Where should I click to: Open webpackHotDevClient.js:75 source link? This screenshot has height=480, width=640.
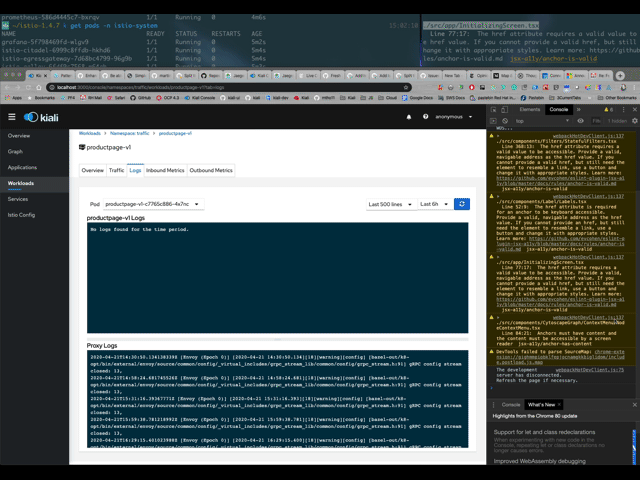pyautogui.click(x=589, y=370)
